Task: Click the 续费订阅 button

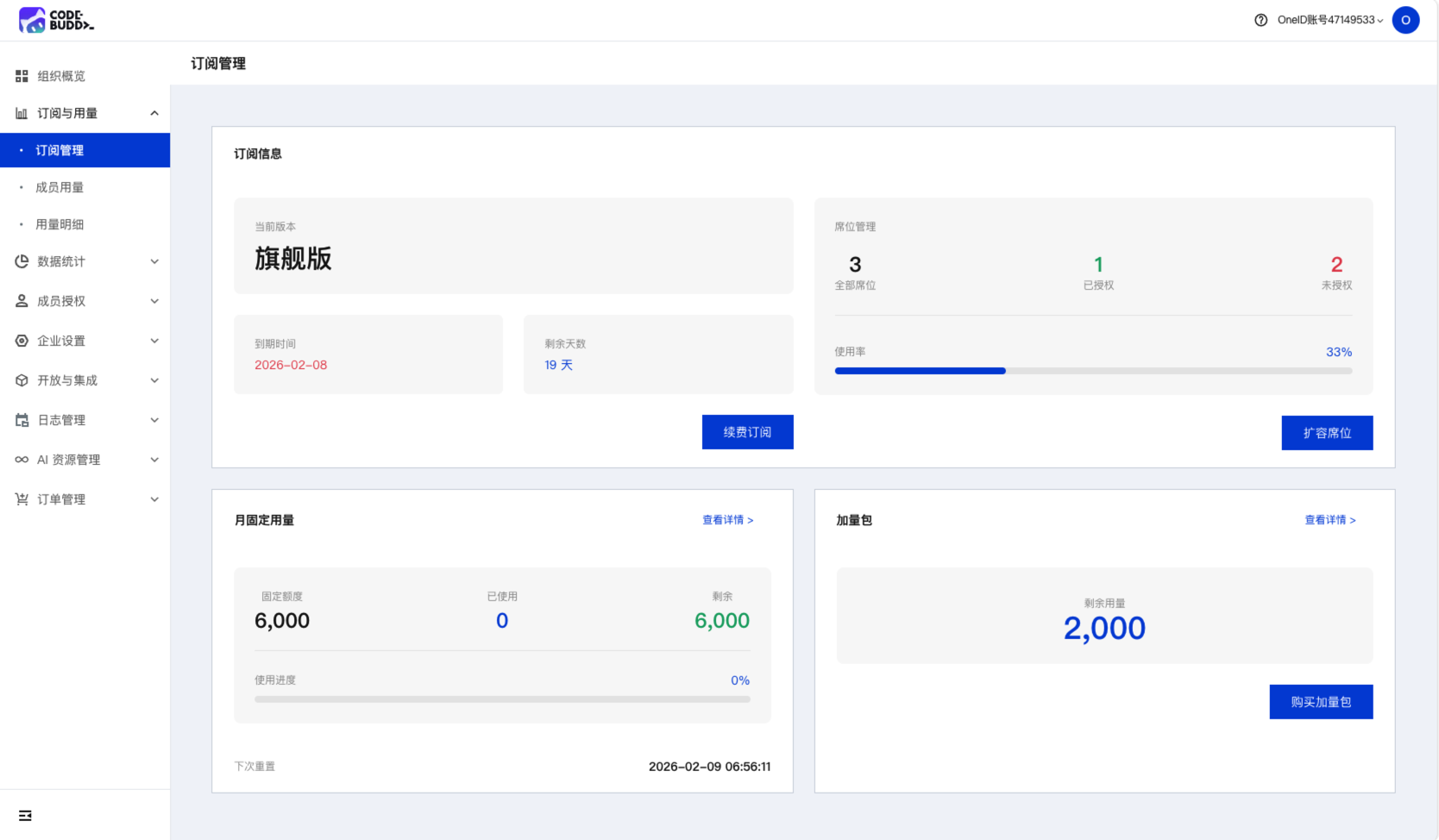Action: tap(747, 432)
